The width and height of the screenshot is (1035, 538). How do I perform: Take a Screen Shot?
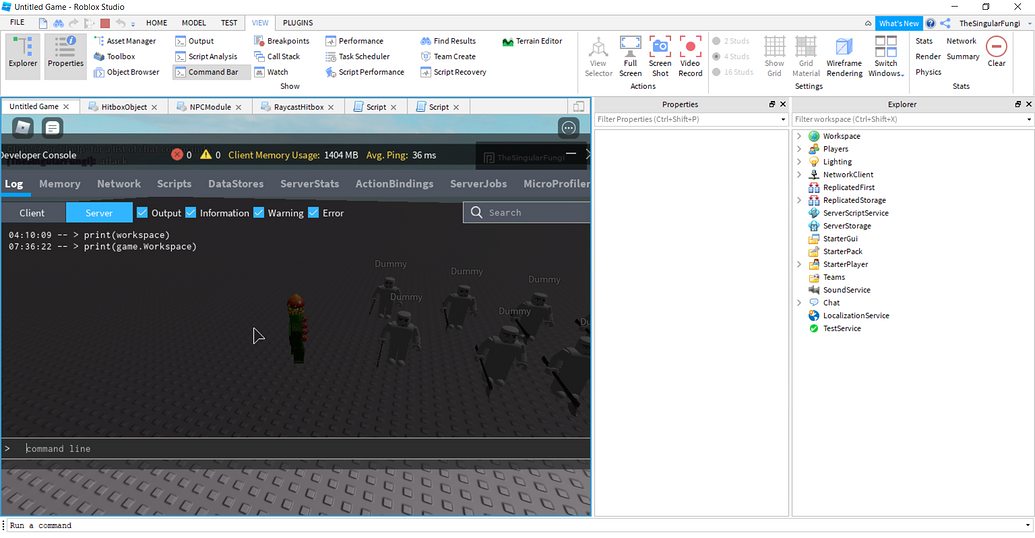point(660,57)
